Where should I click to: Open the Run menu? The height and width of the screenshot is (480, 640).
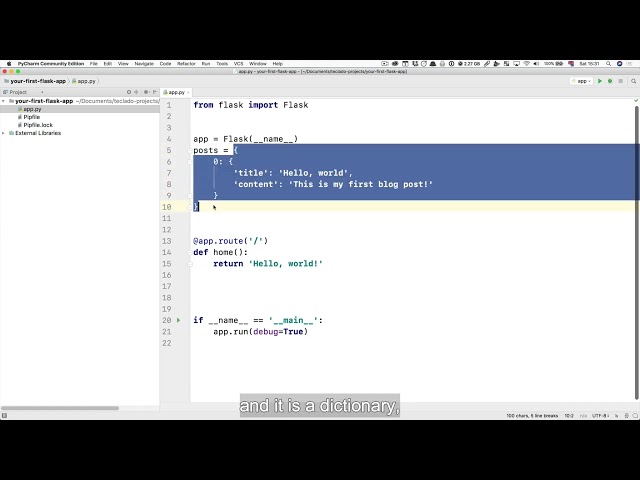click(206, 64)
